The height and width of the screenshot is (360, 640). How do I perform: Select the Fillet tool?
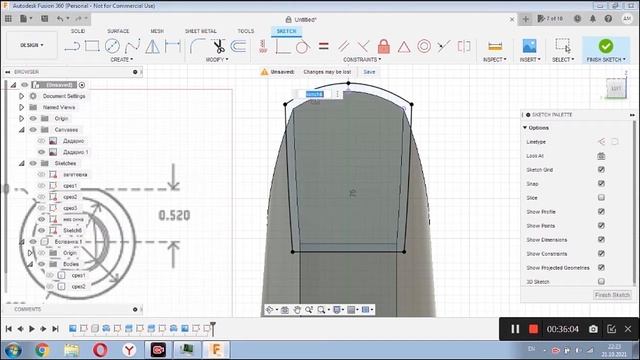point(198,46)
